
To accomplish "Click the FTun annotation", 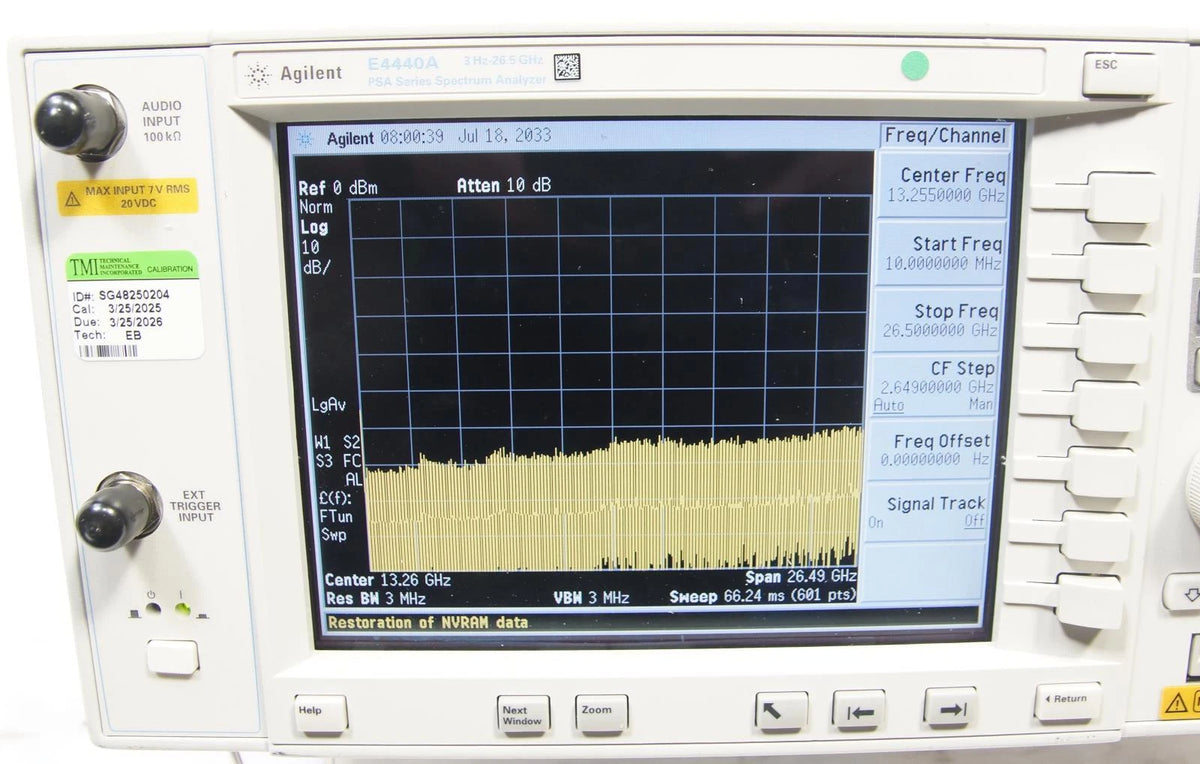I will click(335, 517).
